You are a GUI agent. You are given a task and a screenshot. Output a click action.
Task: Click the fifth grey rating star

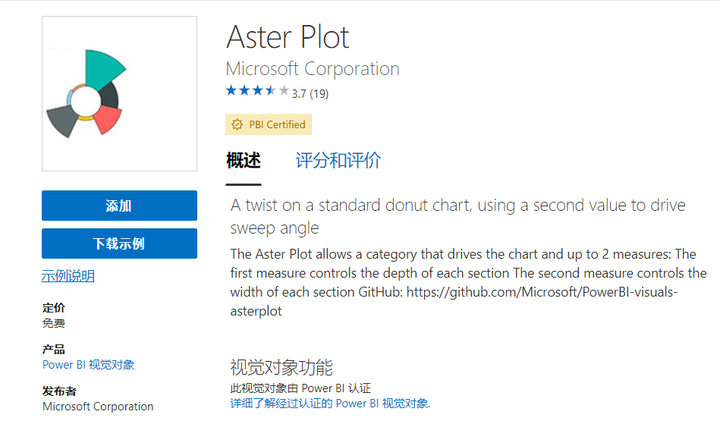click(284, 90)
